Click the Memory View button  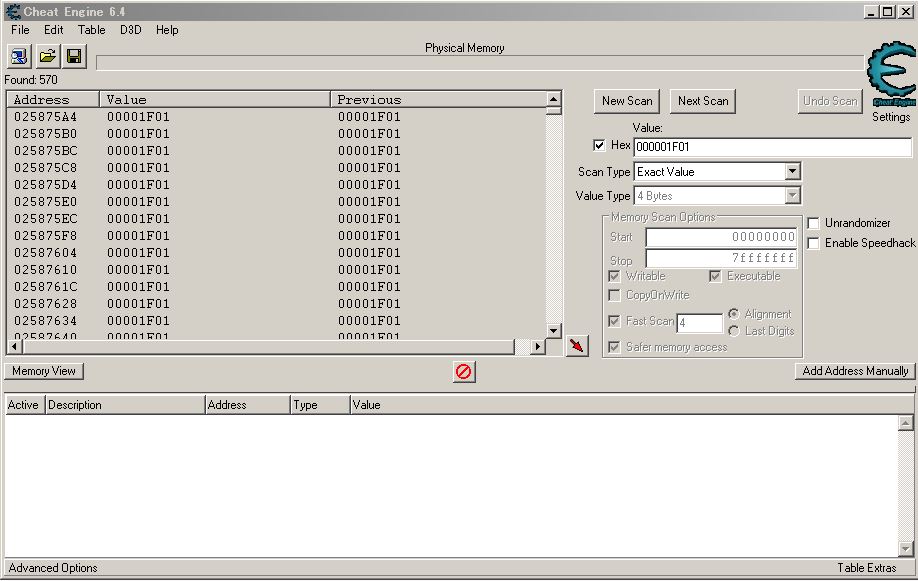[44, 371]
